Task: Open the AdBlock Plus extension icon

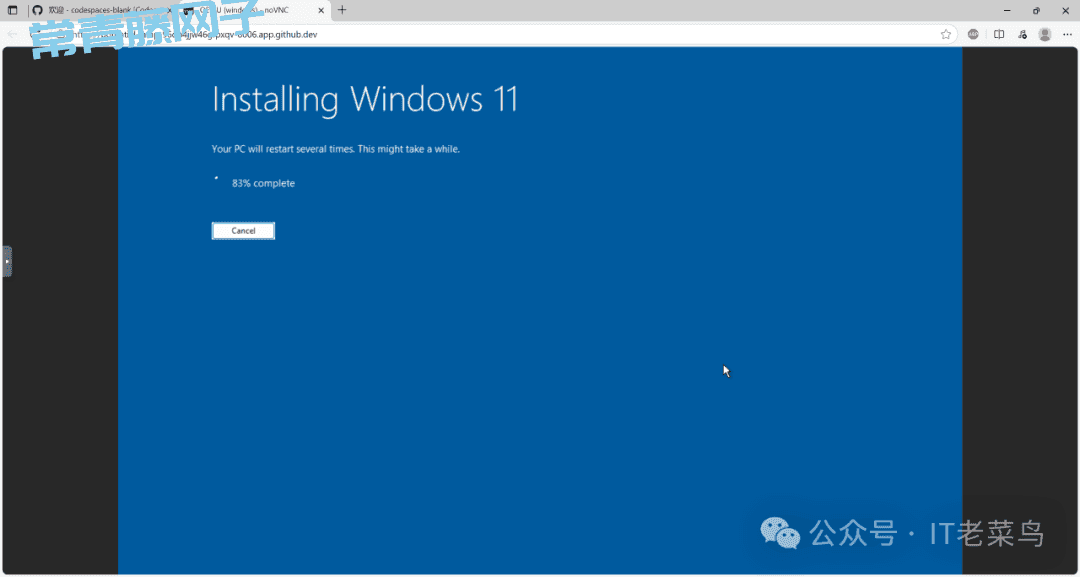Action: 973,34
